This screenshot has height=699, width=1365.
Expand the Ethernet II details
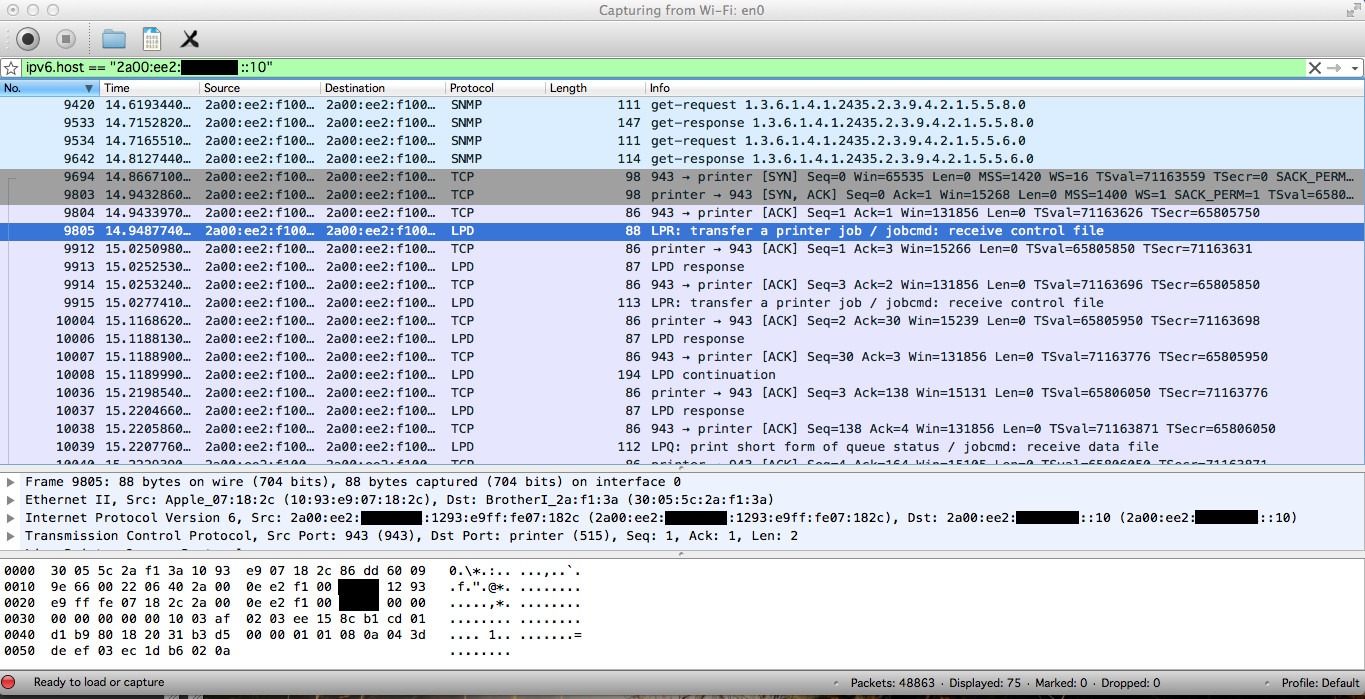pos(11,500)
